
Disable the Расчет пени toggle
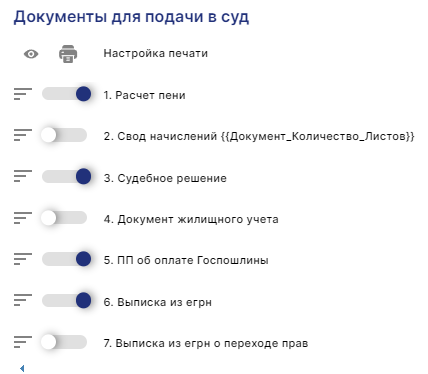(x=66, y=94)
